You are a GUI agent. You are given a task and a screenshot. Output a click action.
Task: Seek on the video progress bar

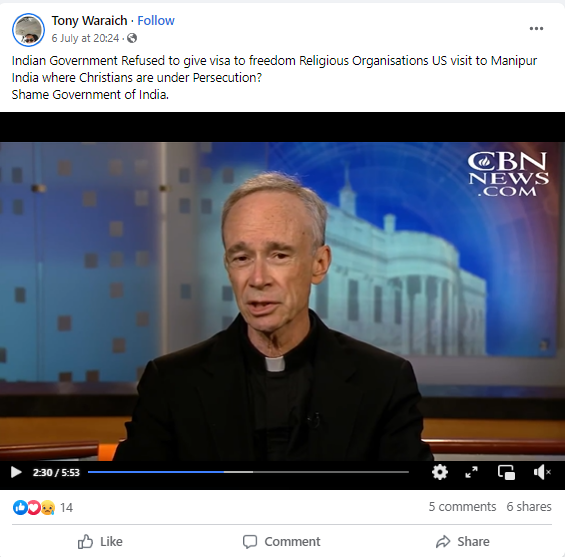(x=248, y=472)
